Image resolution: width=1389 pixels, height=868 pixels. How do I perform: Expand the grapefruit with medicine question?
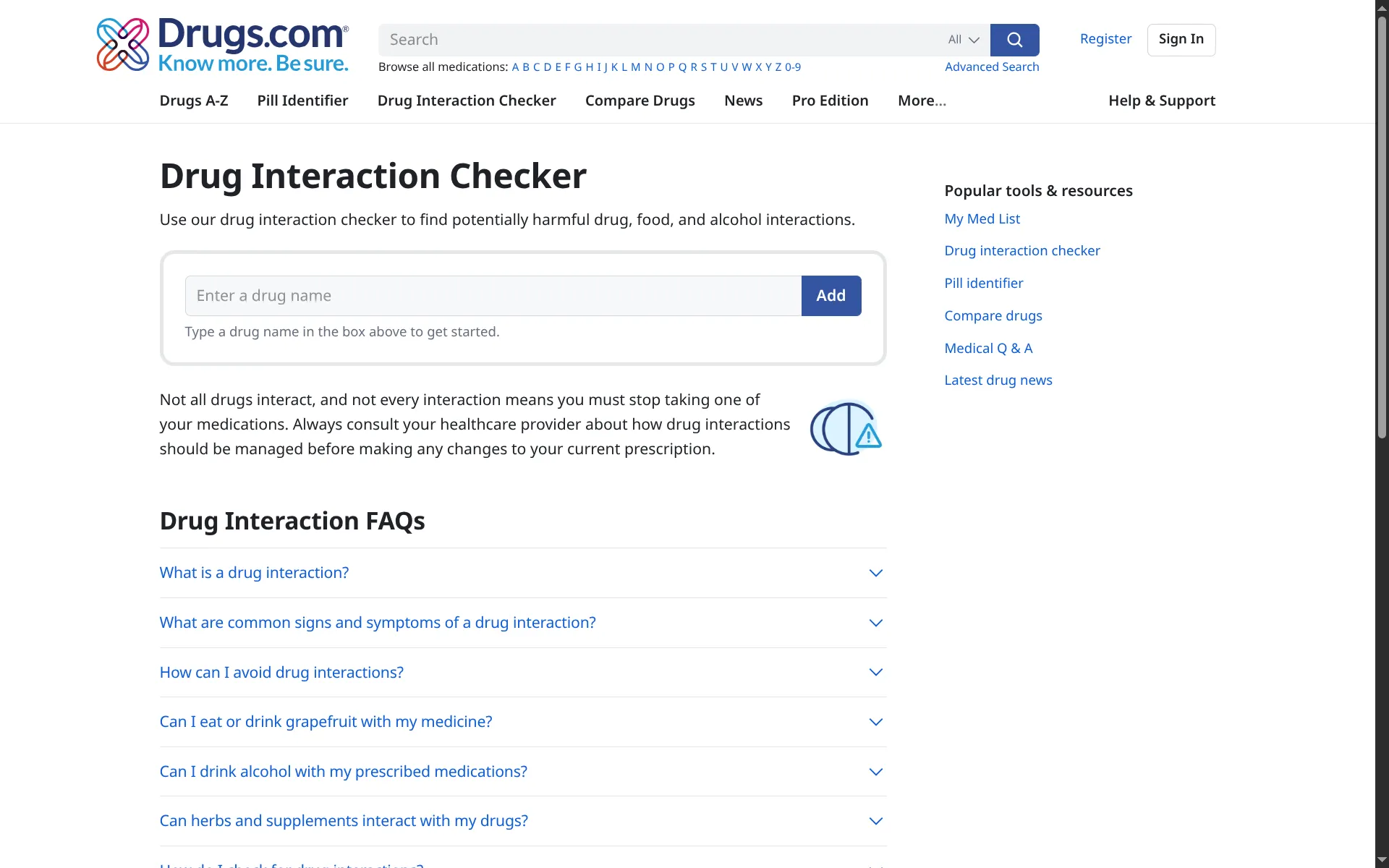326,721
